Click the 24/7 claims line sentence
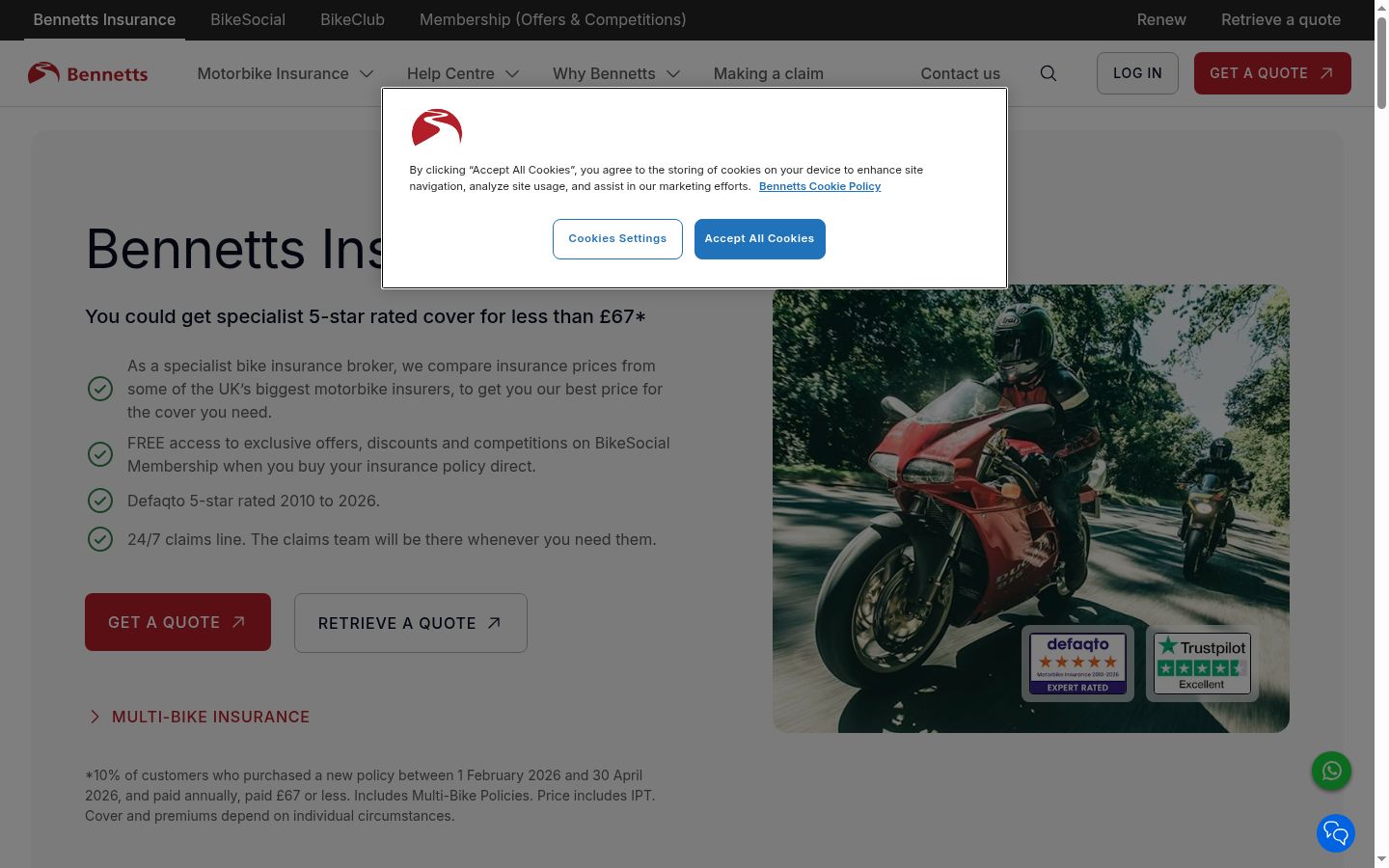The height and width of the screenshot is (868, 1389). coord(392,539)
